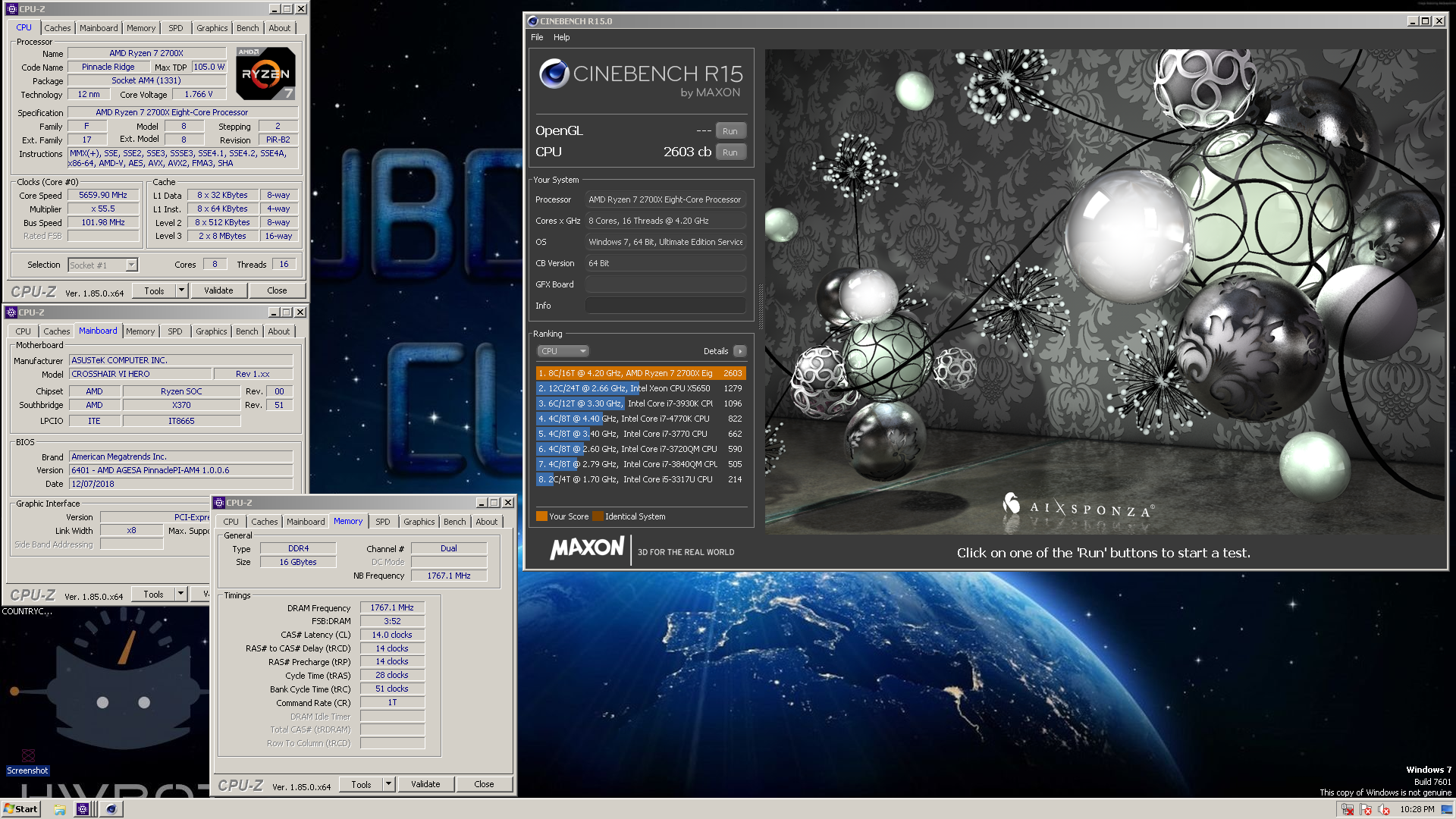The height and width of the screenshot is (819, 1456).
Task: Click the Core Speed value 5659.90 MHz
Action: click(103, 195)
